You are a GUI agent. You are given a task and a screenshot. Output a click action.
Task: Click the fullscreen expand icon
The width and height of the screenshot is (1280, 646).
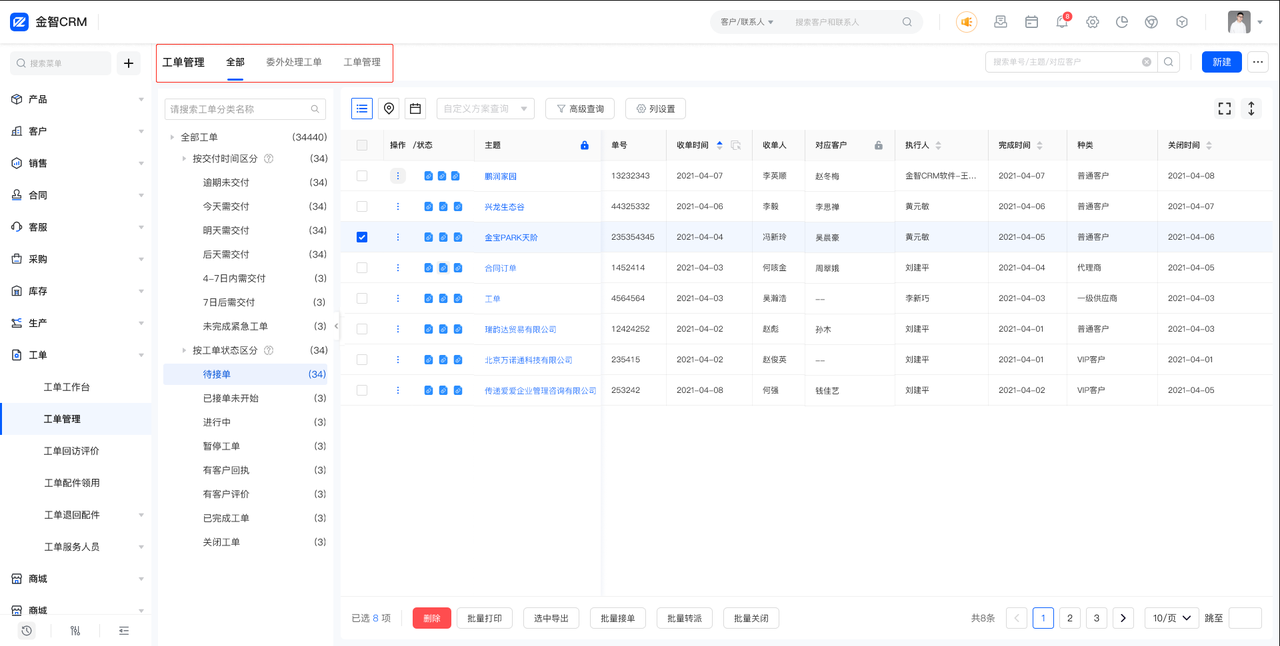[1224, 109]
